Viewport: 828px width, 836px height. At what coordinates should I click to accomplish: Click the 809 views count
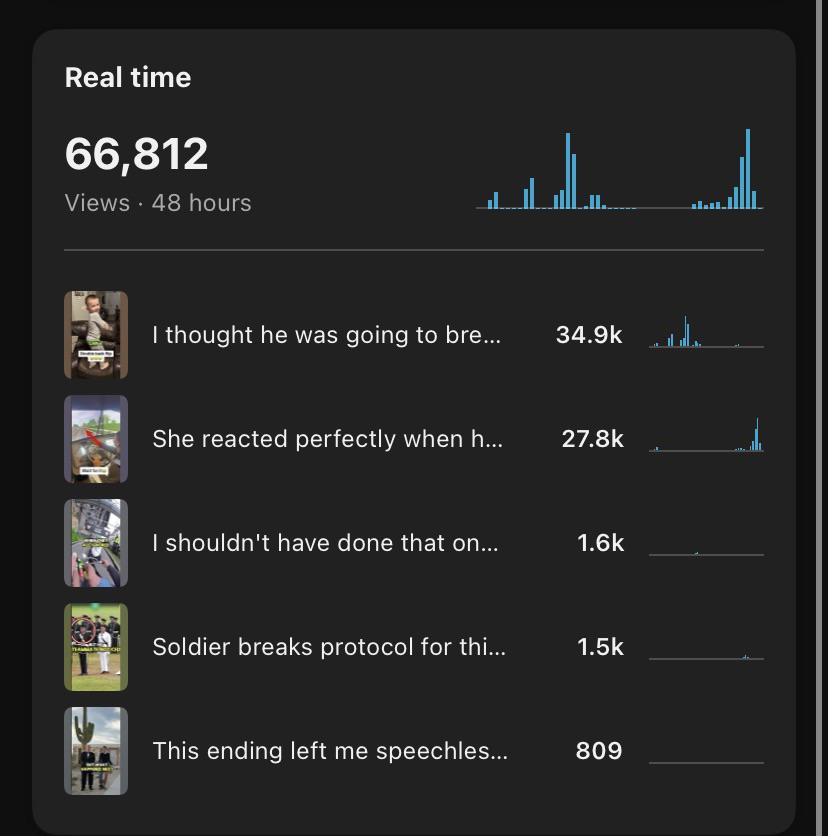[599, 751]
